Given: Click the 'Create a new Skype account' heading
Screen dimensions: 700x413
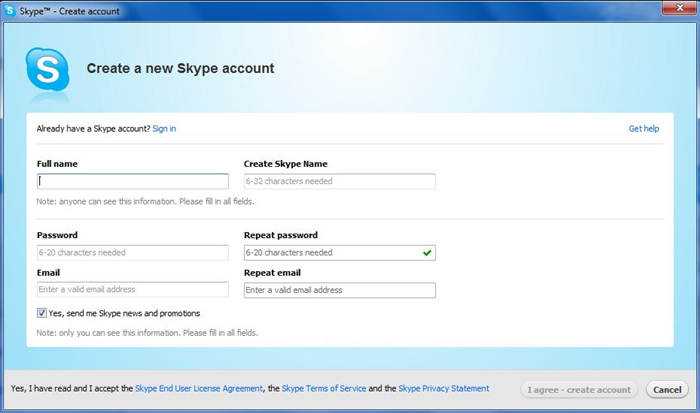Looking at the screenshot, I should click(180, 68).
